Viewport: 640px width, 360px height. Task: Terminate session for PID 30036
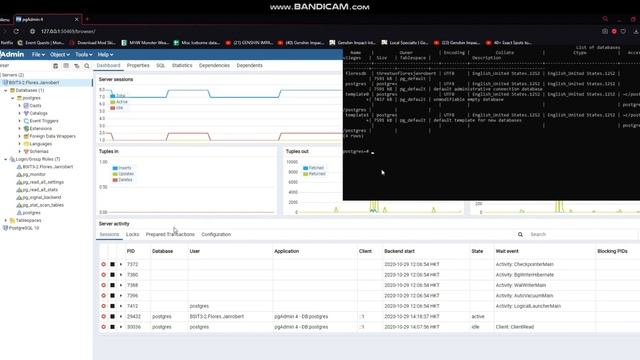point(104,327)
